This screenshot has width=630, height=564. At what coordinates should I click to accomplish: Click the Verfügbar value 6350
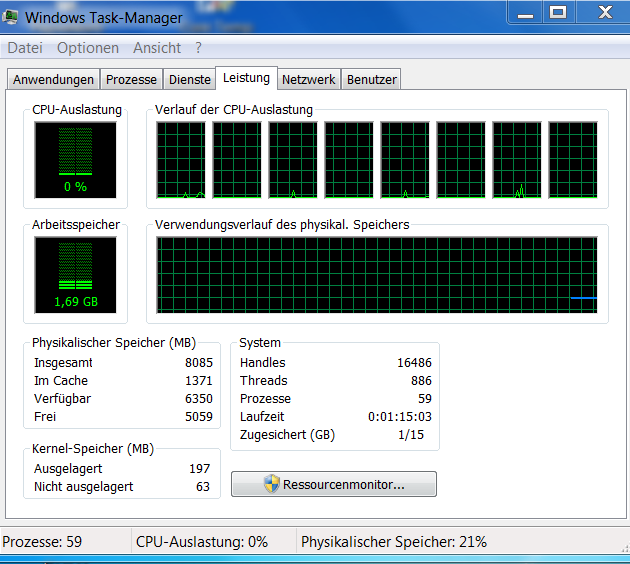pos(199,398)
